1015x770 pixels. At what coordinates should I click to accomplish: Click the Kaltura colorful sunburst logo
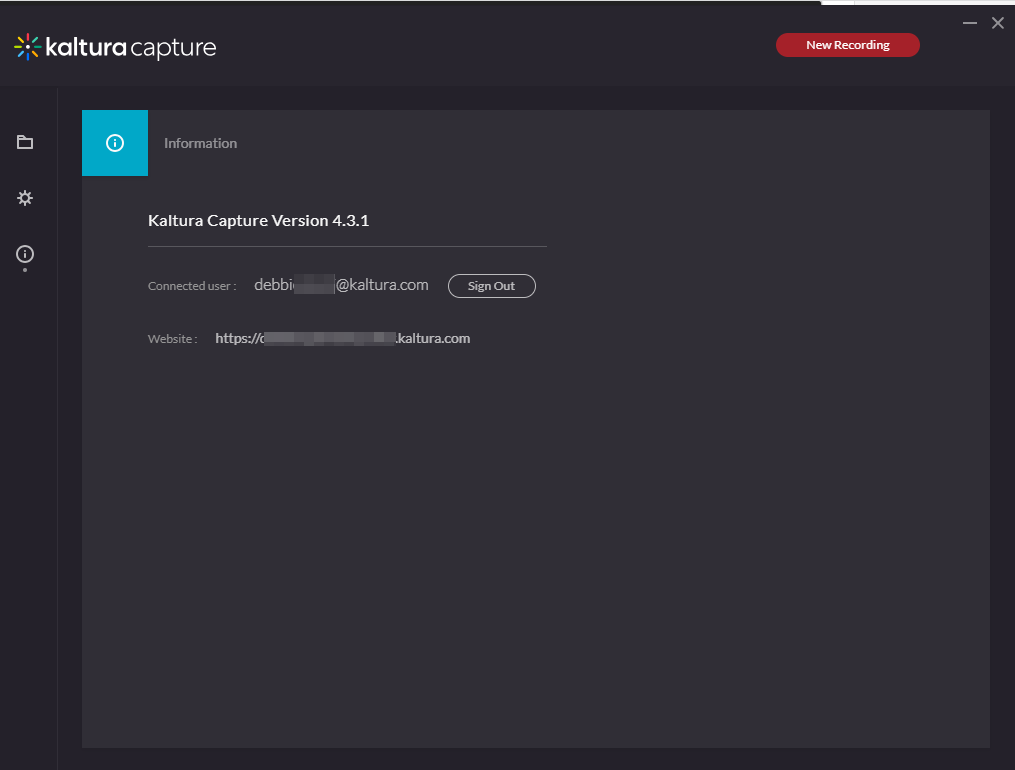click(27, 46)
